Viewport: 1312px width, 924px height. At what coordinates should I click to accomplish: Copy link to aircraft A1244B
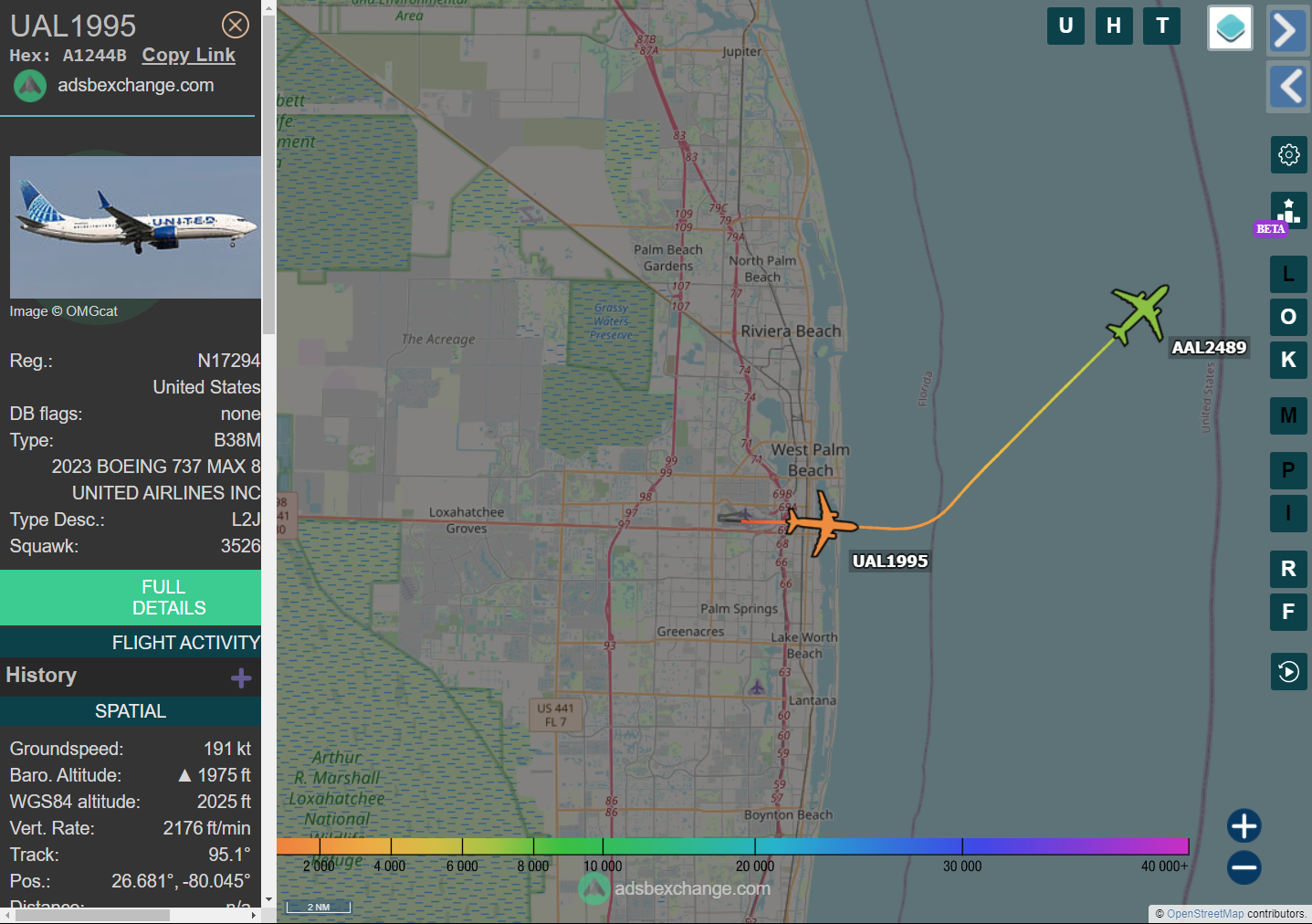[188, 55]
